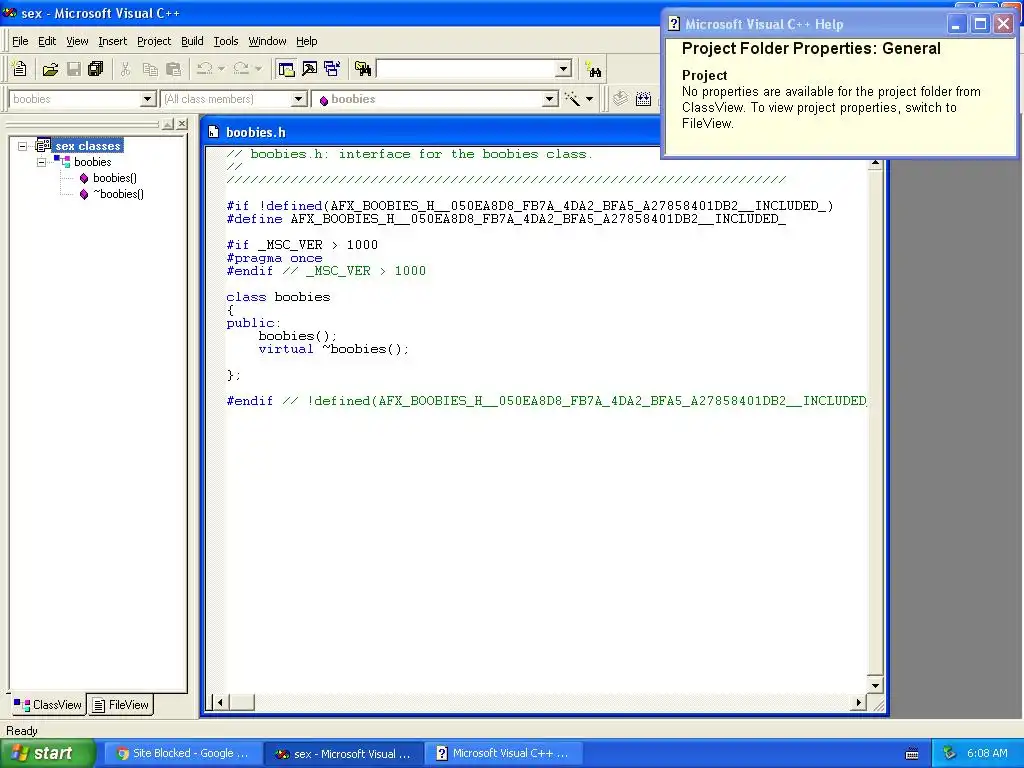Viewport: 1024px width, 768px height.
Task: Click the Search binoculars icon
Action: [x=594, y=69]
